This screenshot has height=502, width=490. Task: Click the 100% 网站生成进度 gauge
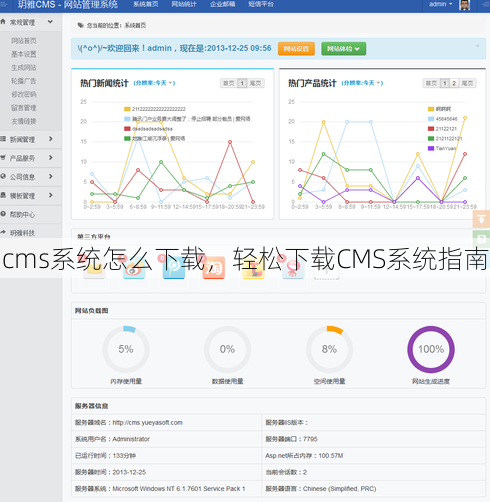pos(431,349)
